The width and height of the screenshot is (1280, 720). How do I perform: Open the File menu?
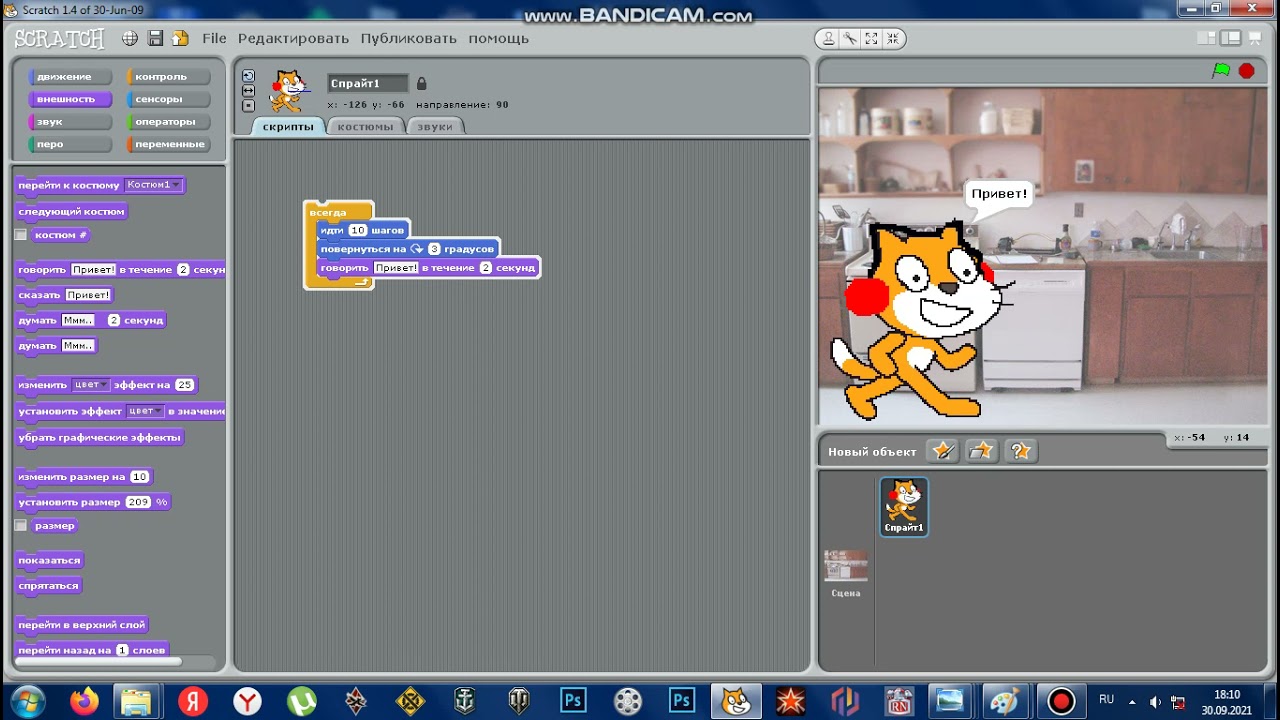click(214, 38)
